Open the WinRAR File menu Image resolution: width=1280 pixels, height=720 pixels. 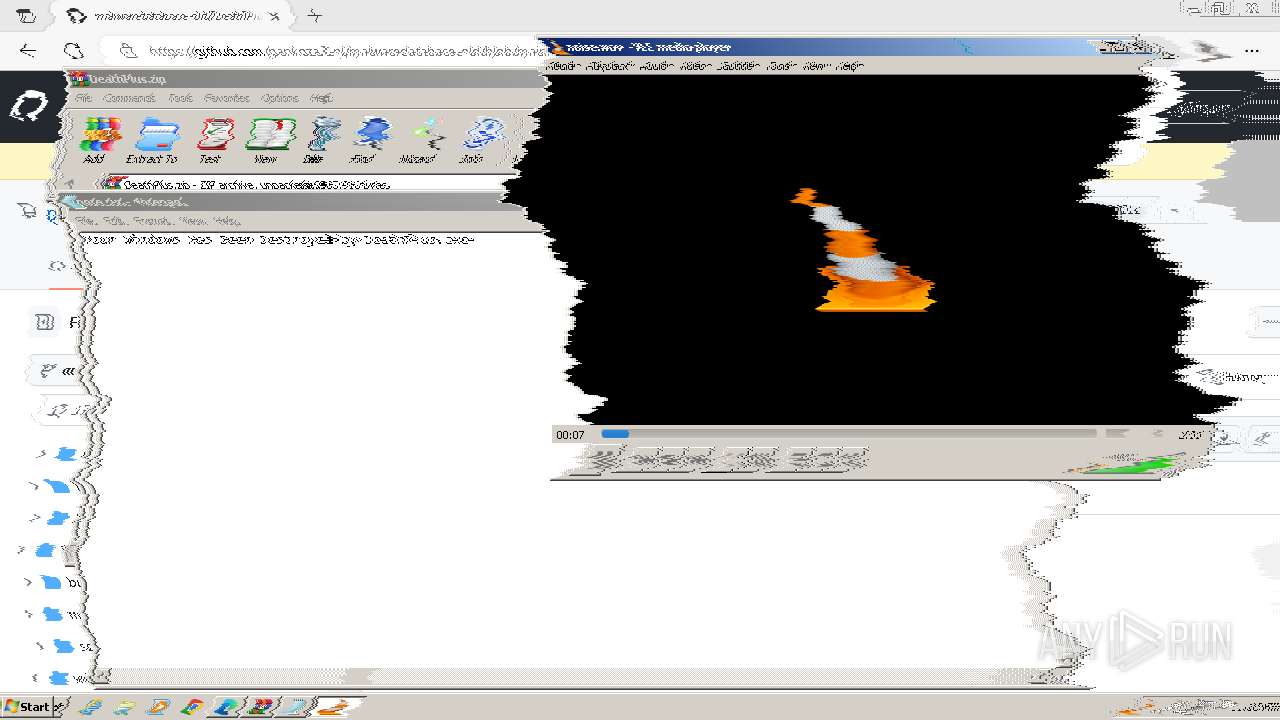84,98
